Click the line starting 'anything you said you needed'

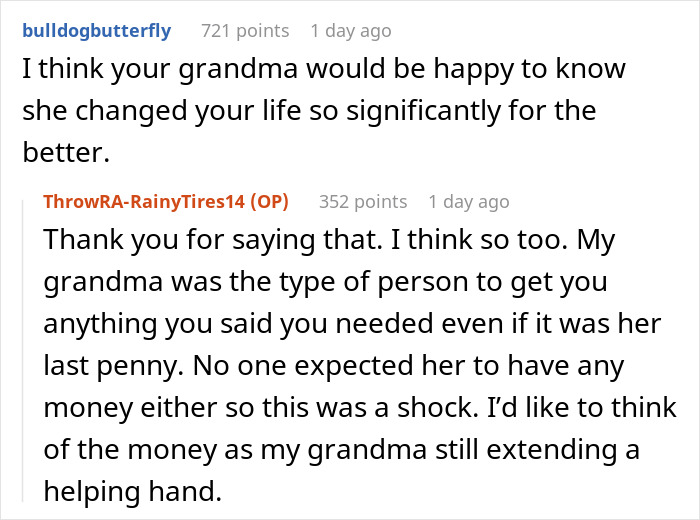coord(352,324)
